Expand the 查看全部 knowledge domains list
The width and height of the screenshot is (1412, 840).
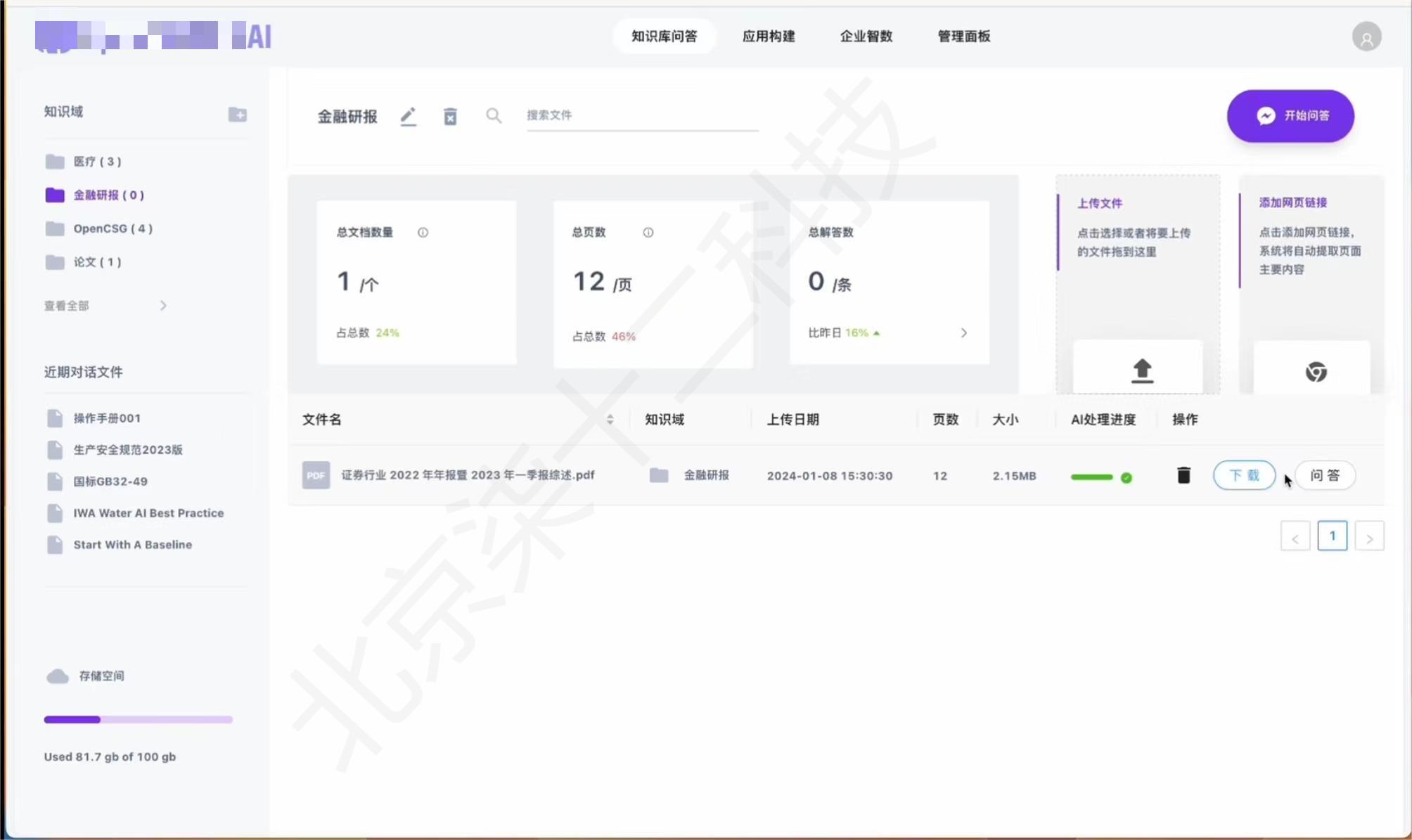tap(105, 305)
